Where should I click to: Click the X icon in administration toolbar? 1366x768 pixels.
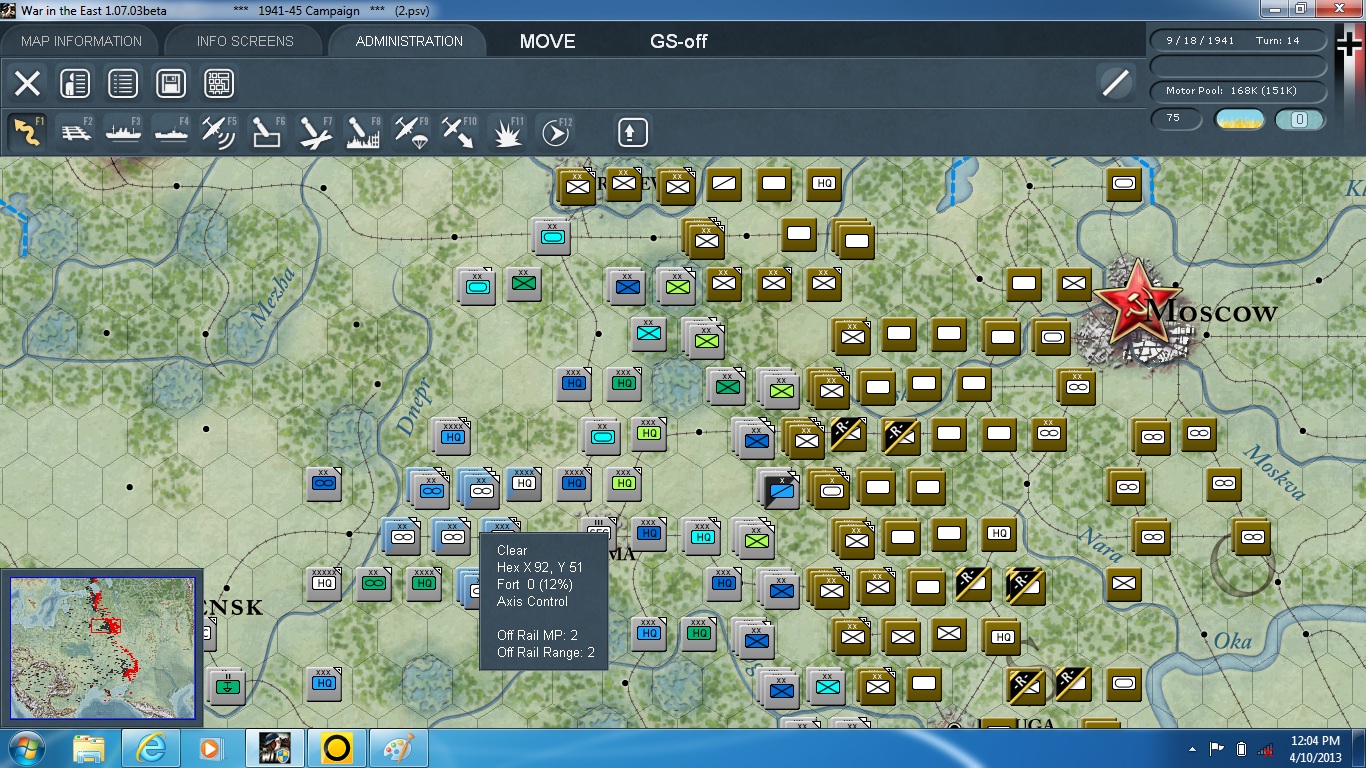(x=27, y=83)
